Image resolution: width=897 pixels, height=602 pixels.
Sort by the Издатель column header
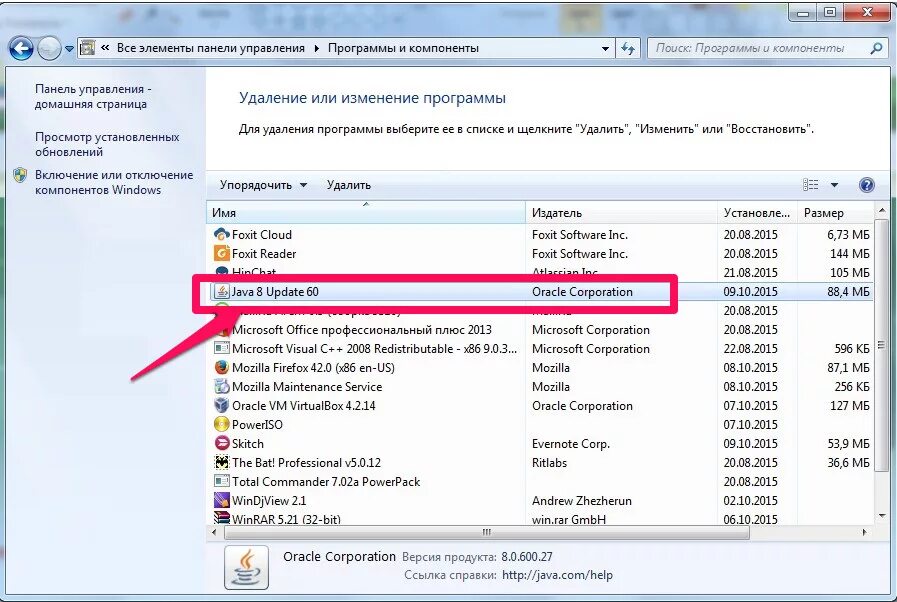[621, 213]
